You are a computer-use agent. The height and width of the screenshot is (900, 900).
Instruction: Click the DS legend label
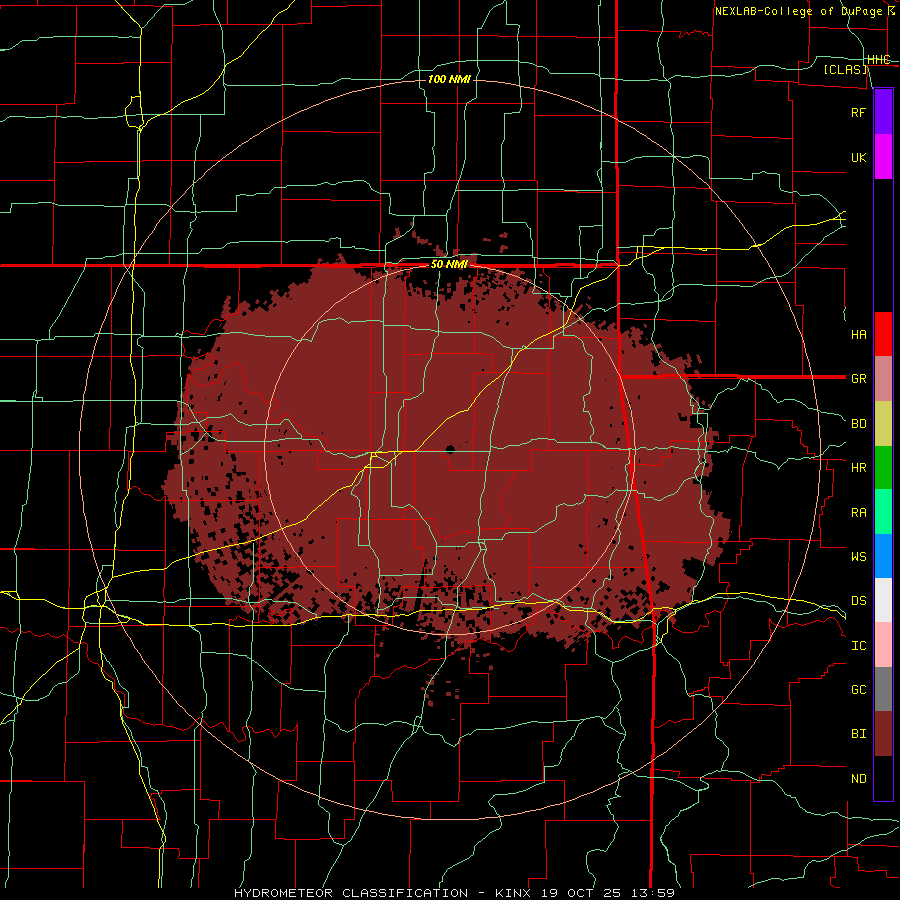tap(858, 601)
